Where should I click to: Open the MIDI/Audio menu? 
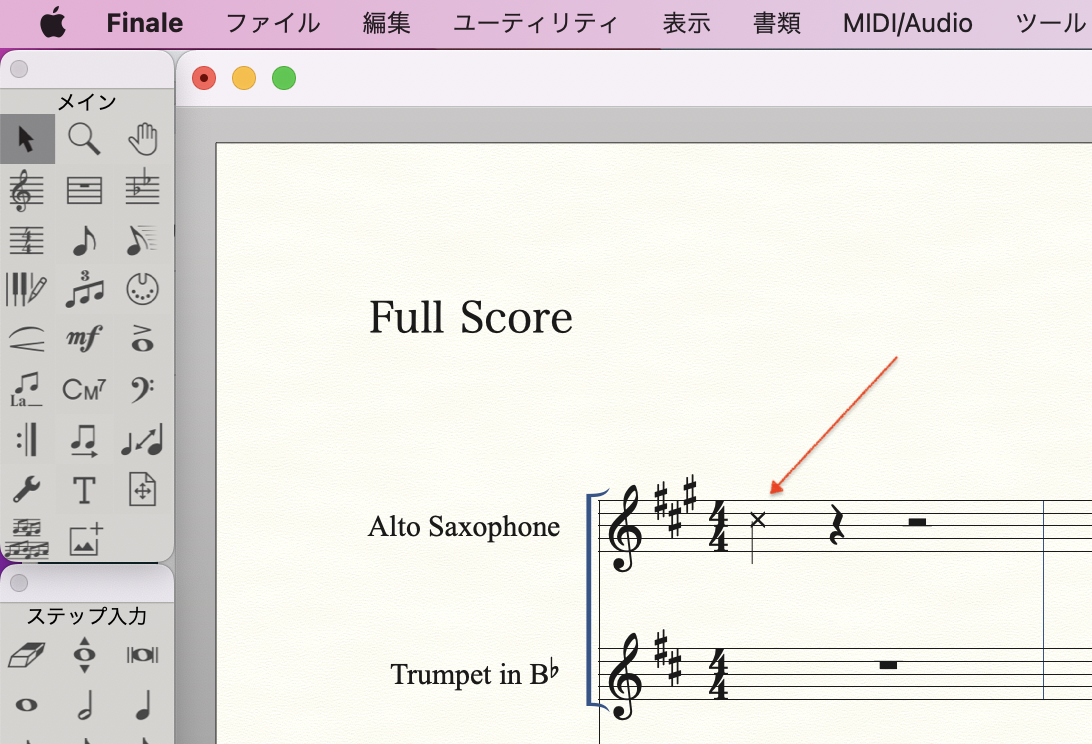907,24
